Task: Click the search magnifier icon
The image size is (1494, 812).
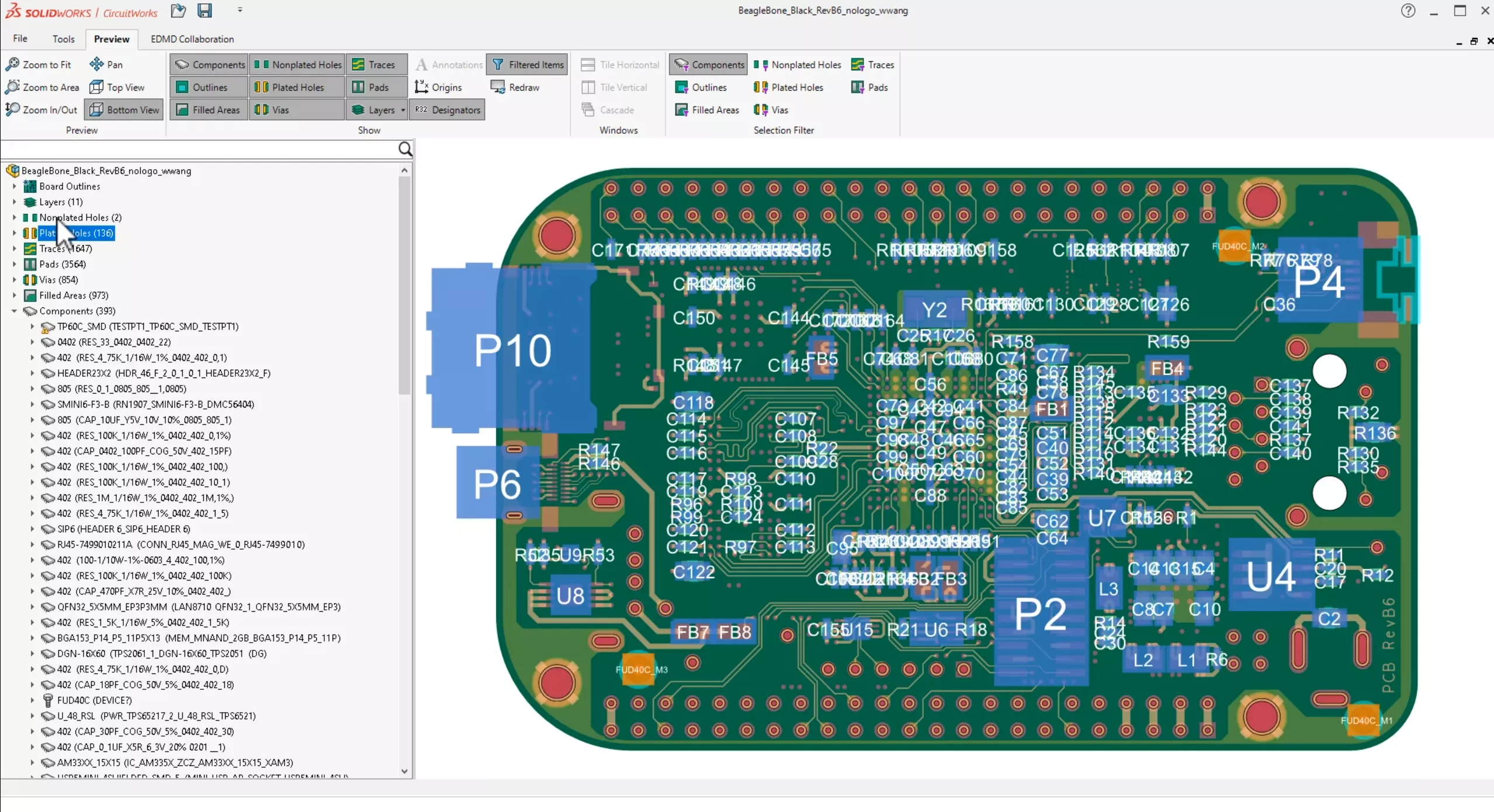Action: click(x=405, y=150)
